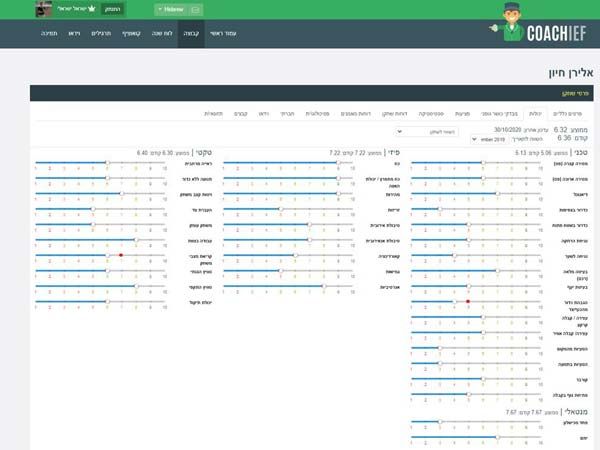Open the envelope messages icon
Image resolution: width=600 pixels, height=450 pixels.
[196, 10]
